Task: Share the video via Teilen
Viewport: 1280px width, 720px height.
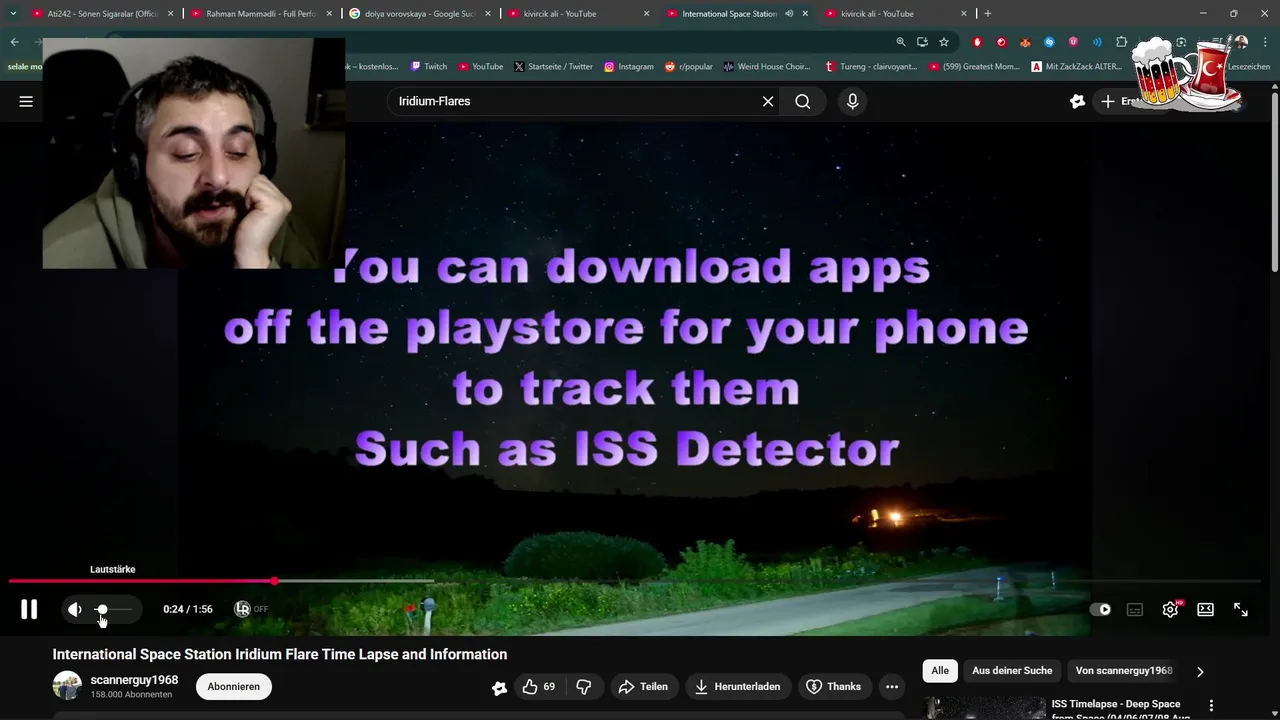Action: pyautogui.click(x=643, y=687)
